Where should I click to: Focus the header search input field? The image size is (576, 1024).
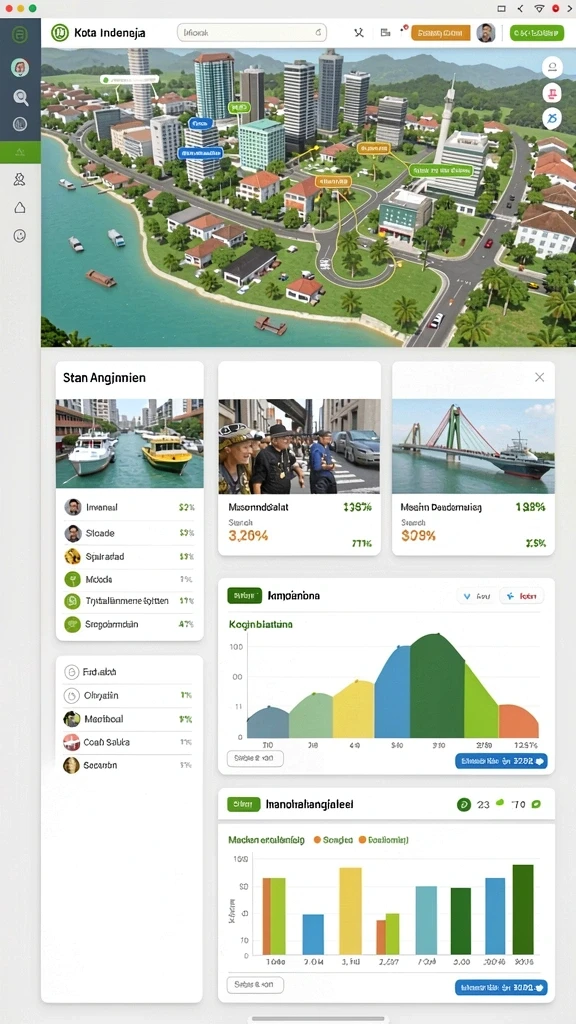click(x=252, y=32)
